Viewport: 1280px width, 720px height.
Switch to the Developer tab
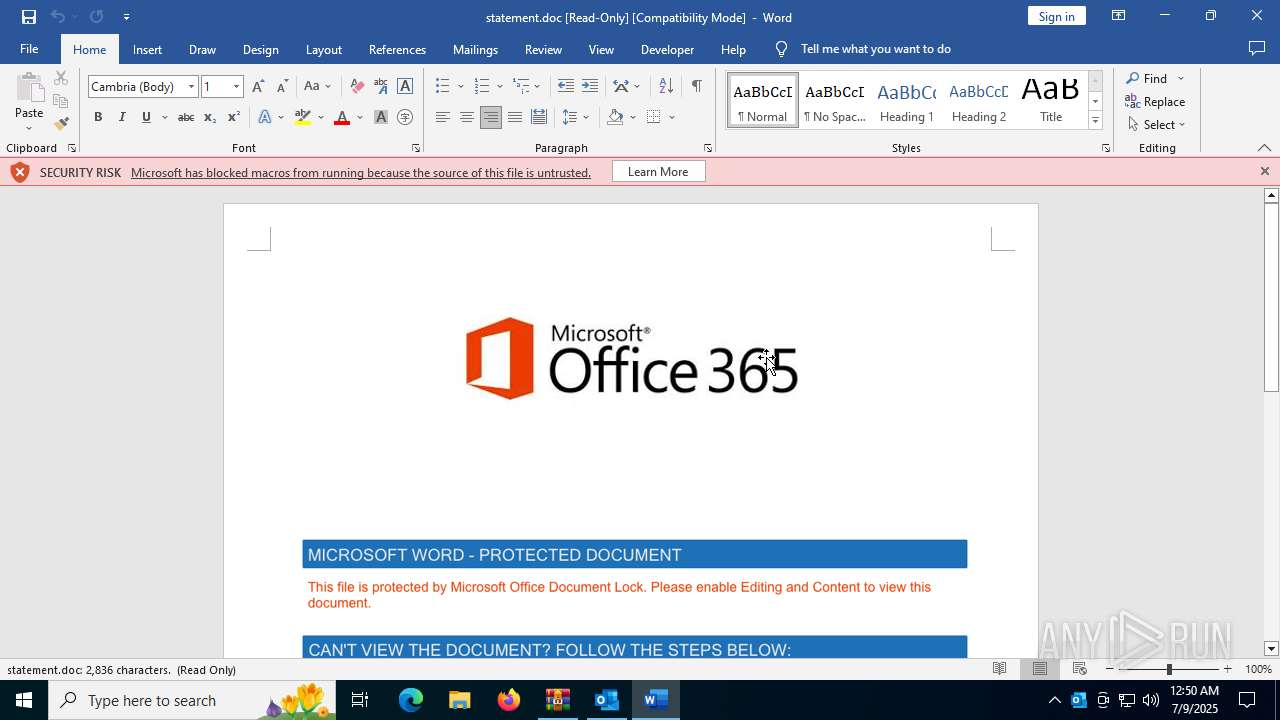pyautogui.click(x=667, y=49)
